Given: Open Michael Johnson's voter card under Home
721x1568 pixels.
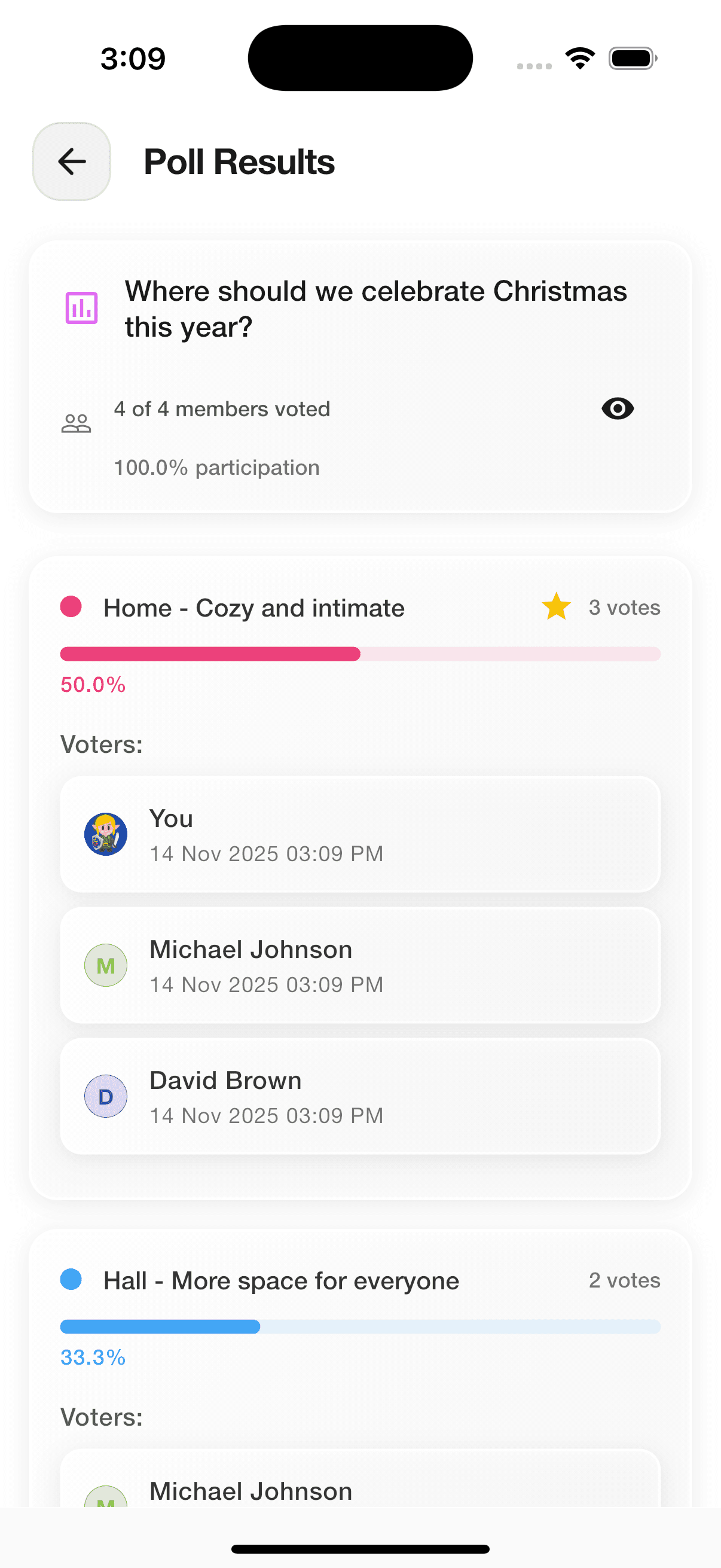Looking at the screenshot, I should click(360, 965).
